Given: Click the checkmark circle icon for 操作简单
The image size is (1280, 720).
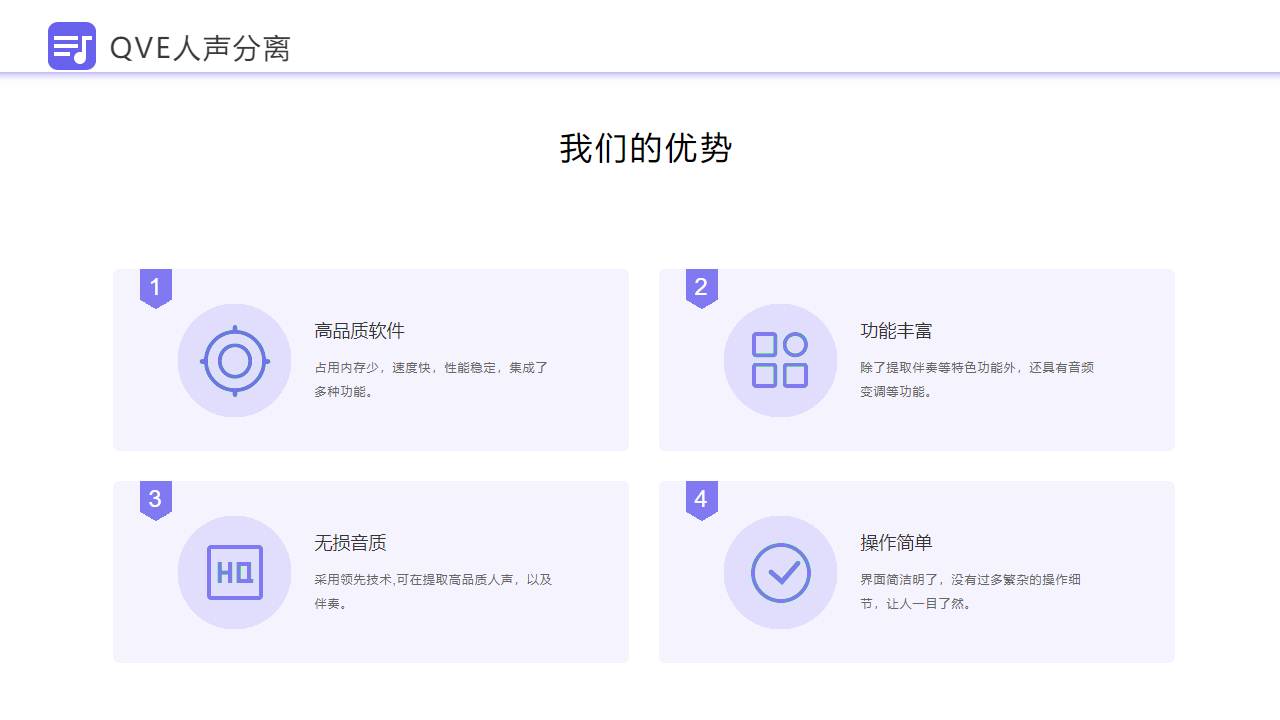Looking at the screenshot, I should click(780, 572).
